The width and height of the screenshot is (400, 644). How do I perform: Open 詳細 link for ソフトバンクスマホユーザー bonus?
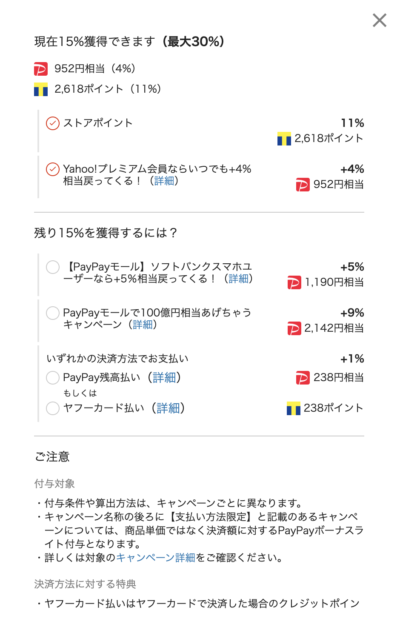click(238, 279)
